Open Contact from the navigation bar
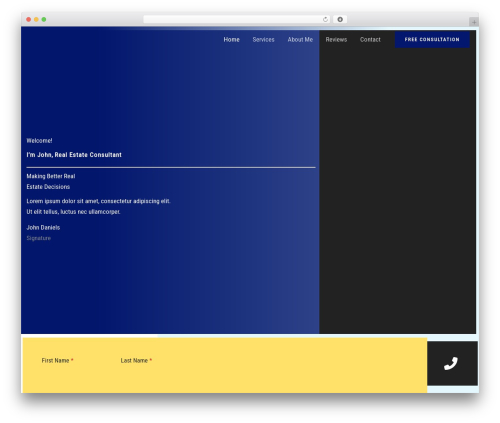 (x=370, y=39)
